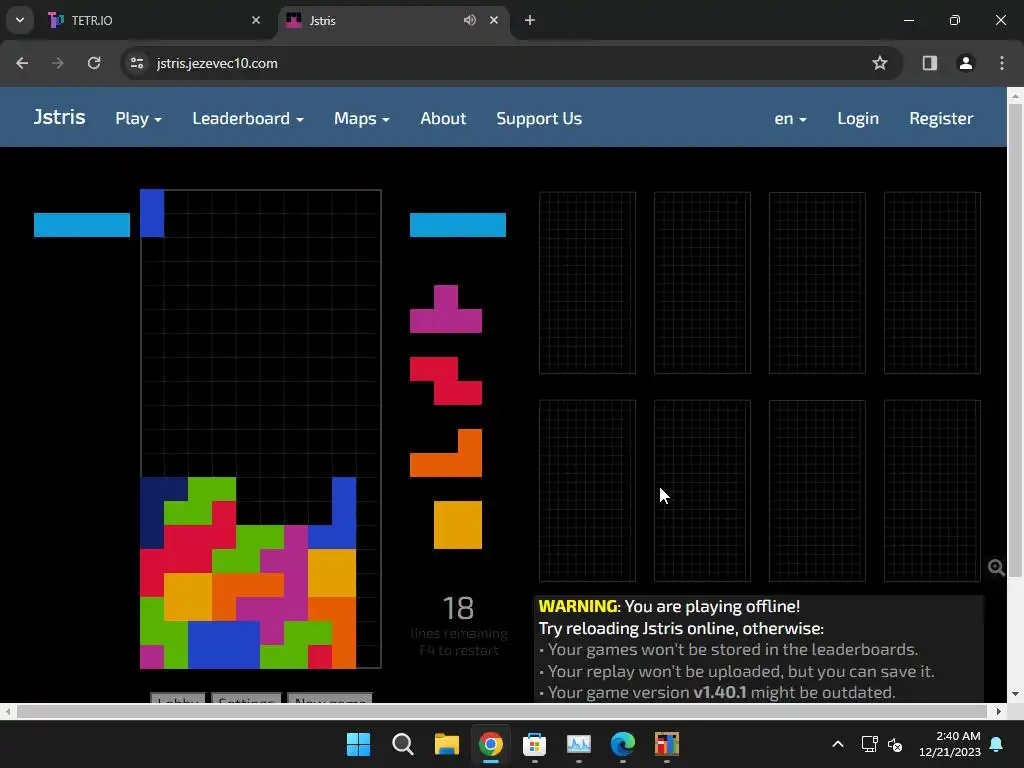Open the Maps dropdown menu
This screenshot has height=768, width=1024.
click(x=362, y=118)
